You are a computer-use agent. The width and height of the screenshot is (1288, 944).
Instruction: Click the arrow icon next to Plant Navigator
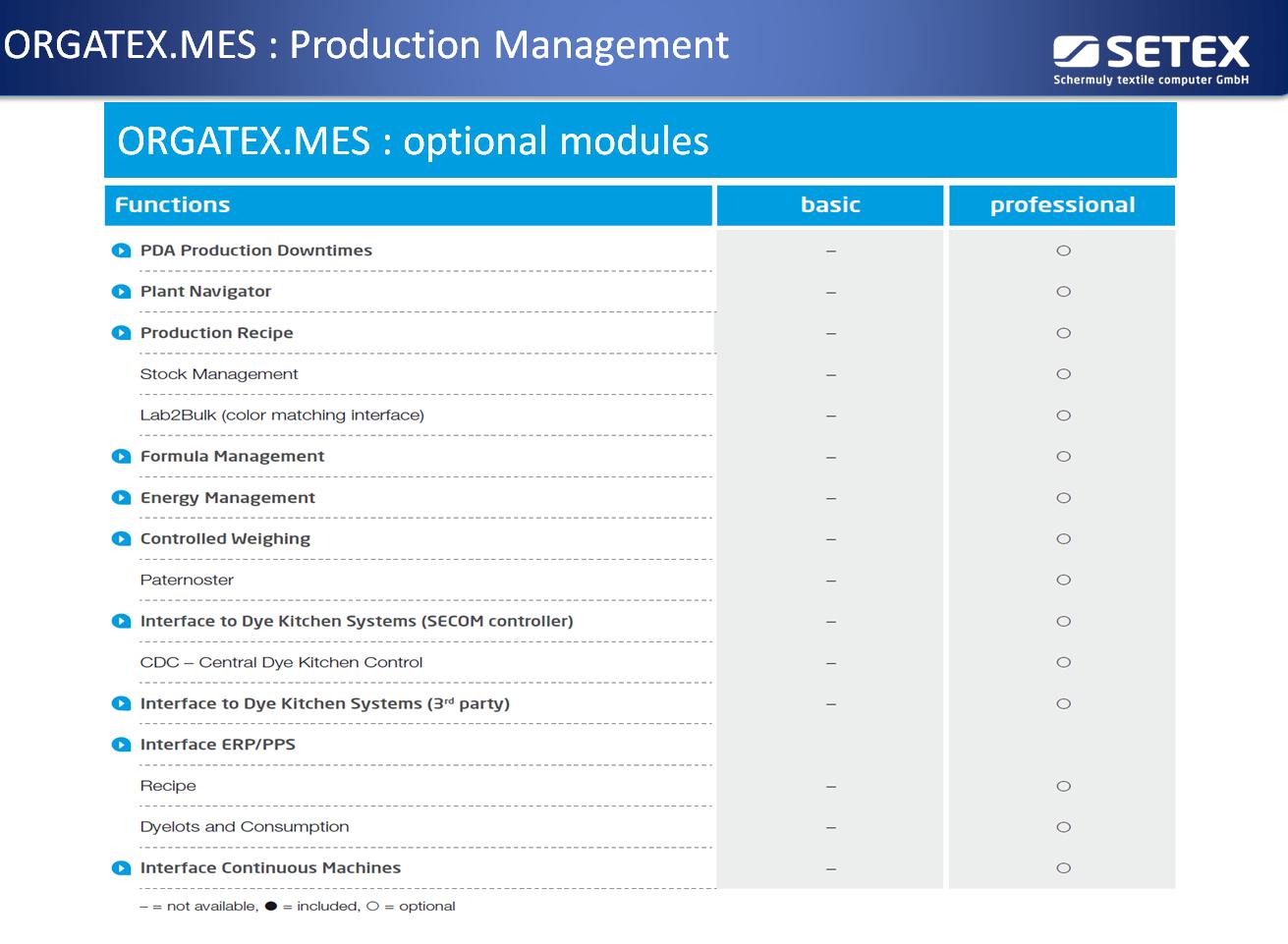click(x=121, y=292)
